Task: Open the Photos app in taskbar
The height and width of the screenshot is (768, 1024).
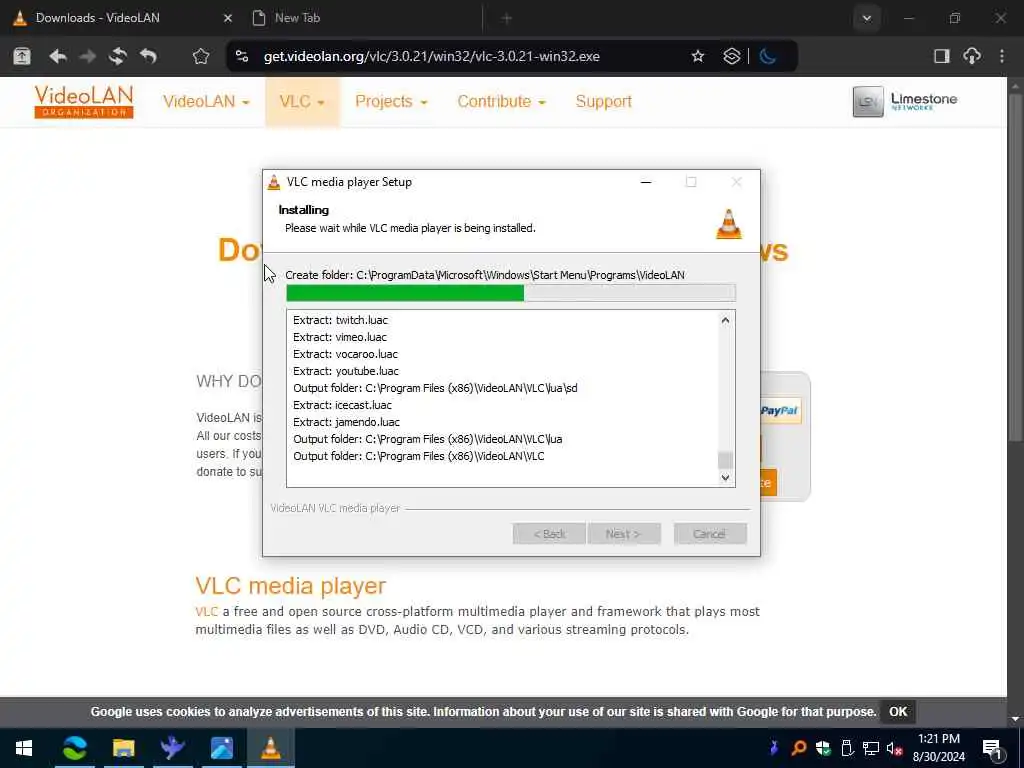Action: coord(221,748)
